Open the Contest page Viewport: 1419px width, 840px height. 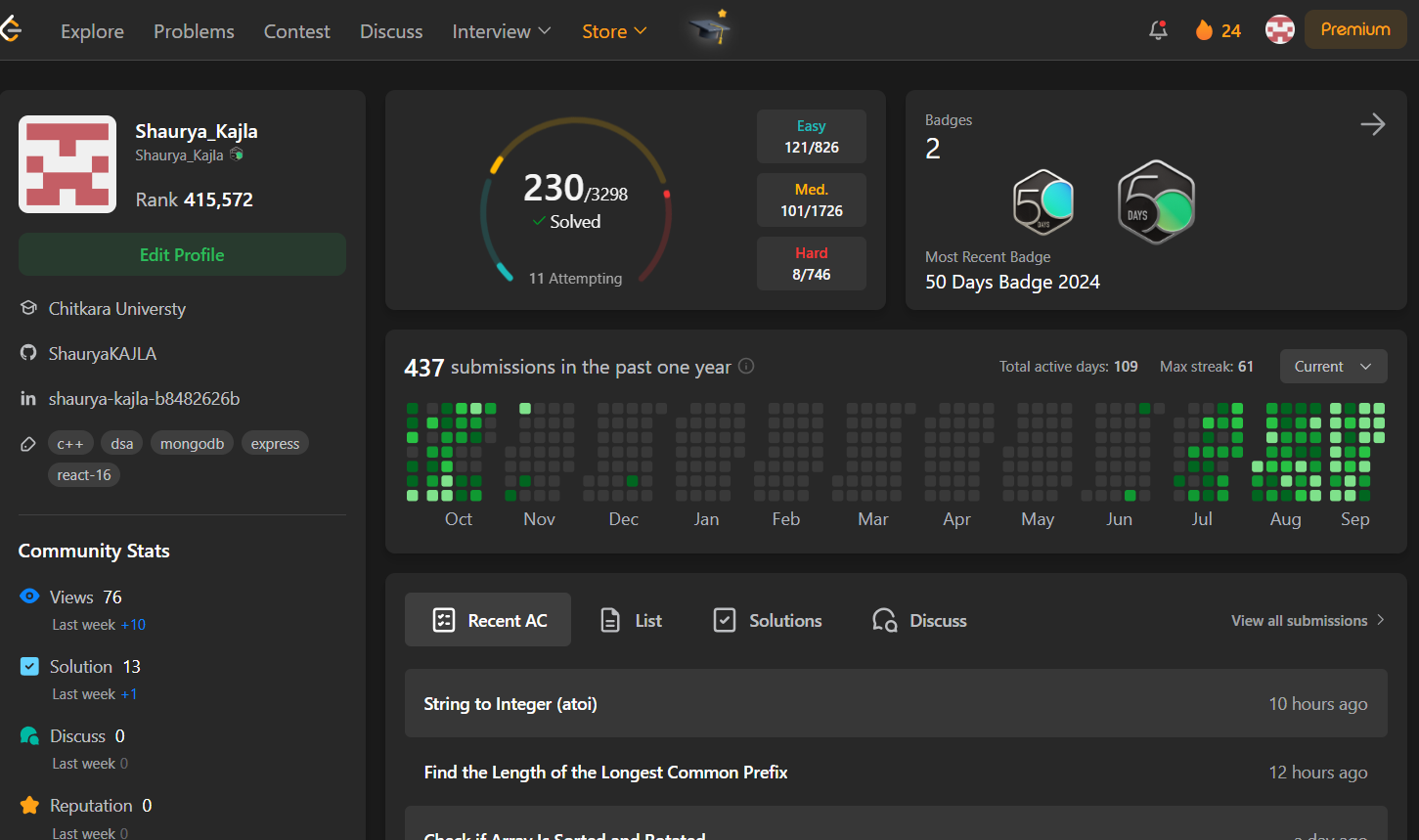point(297,31)
